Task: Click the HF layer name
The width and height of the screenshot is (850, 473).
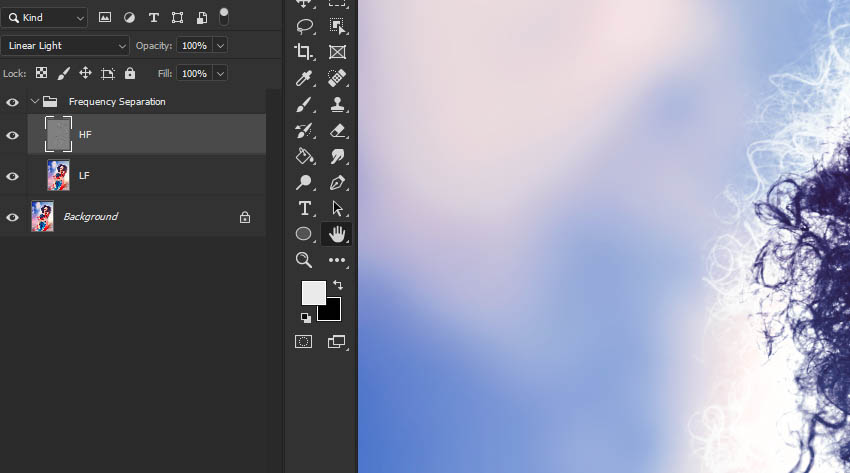Action: (x=85, y=134)
